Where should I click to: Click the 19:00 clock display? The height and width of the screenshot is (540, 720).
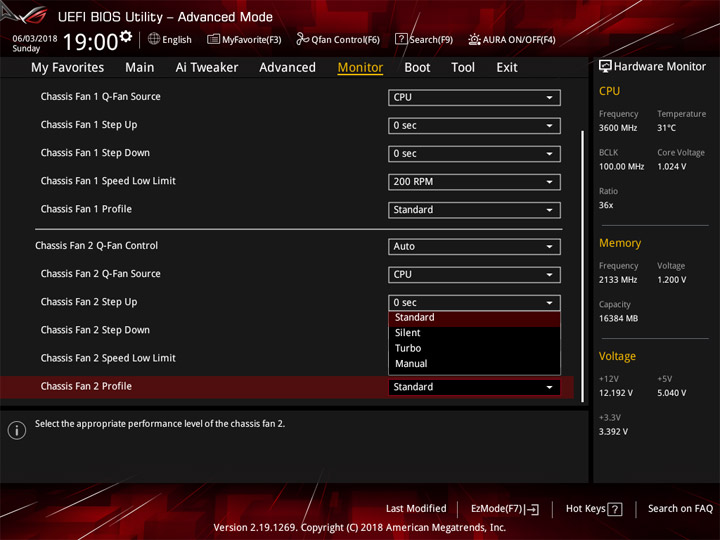(x=90, y=42)
